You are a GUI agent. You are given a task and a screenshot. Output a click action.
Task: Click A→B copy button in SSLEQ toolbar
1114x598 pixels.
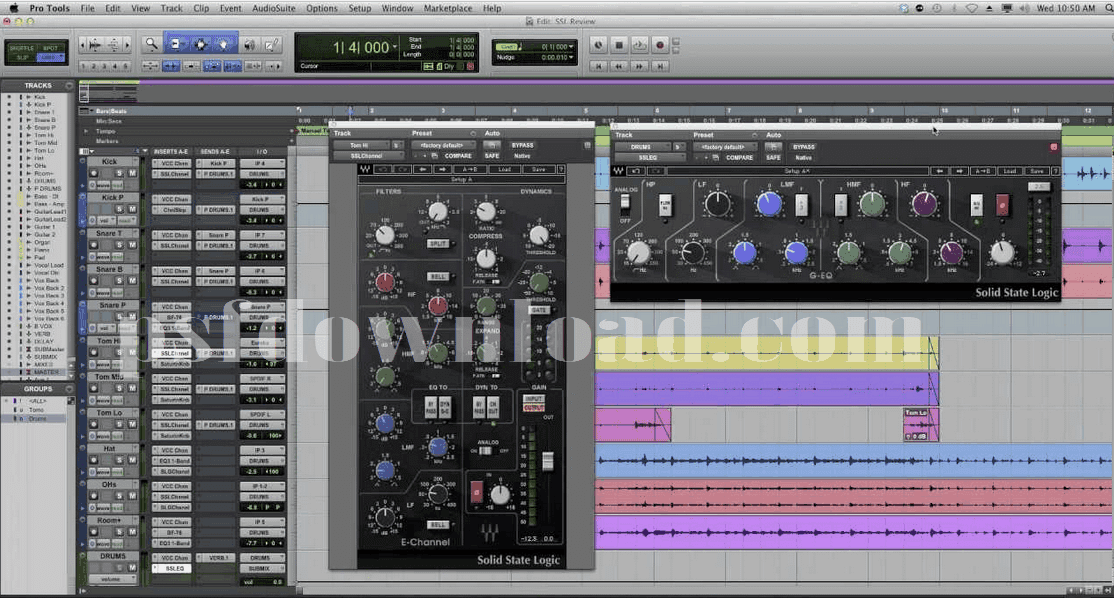[x=984, y=171]
